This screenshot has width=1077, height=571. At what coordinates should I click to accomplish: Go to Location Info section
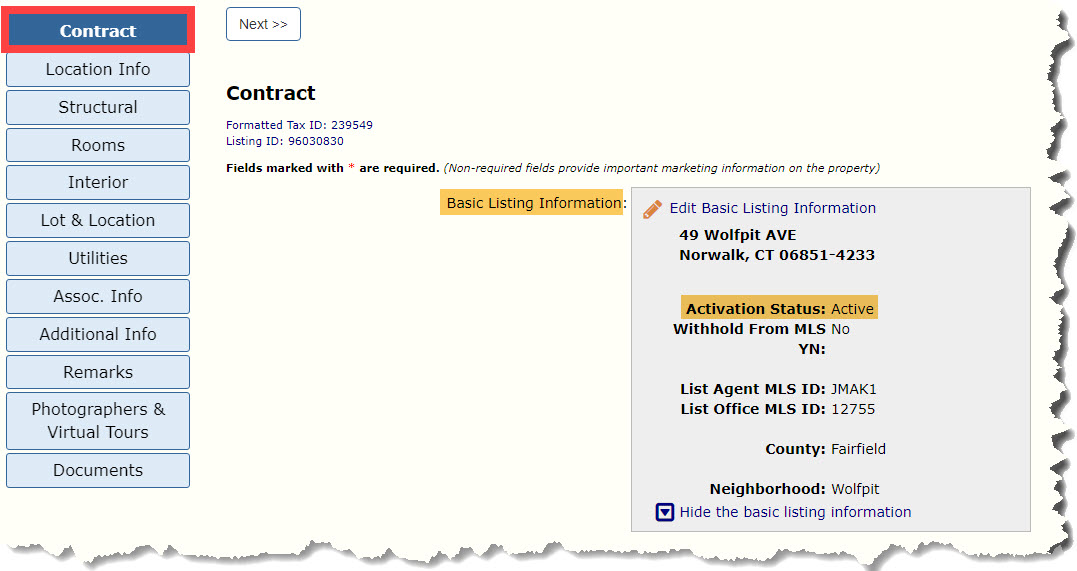(98, 69)
